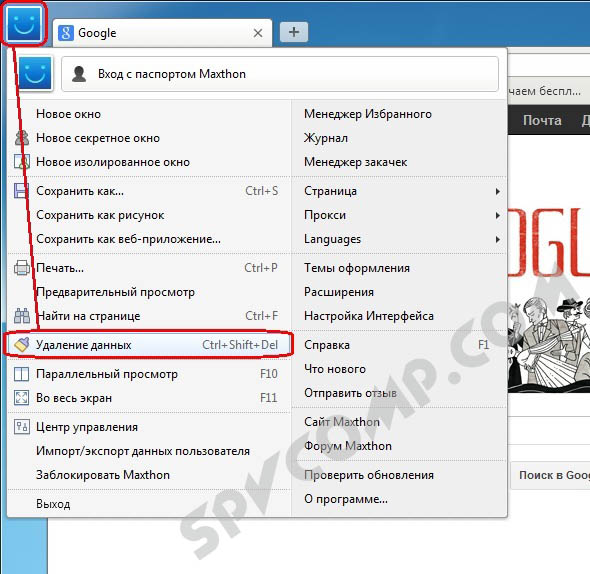Click the broom icon for Удаление данных
590x574 pixels.
[x=22, y=344]
